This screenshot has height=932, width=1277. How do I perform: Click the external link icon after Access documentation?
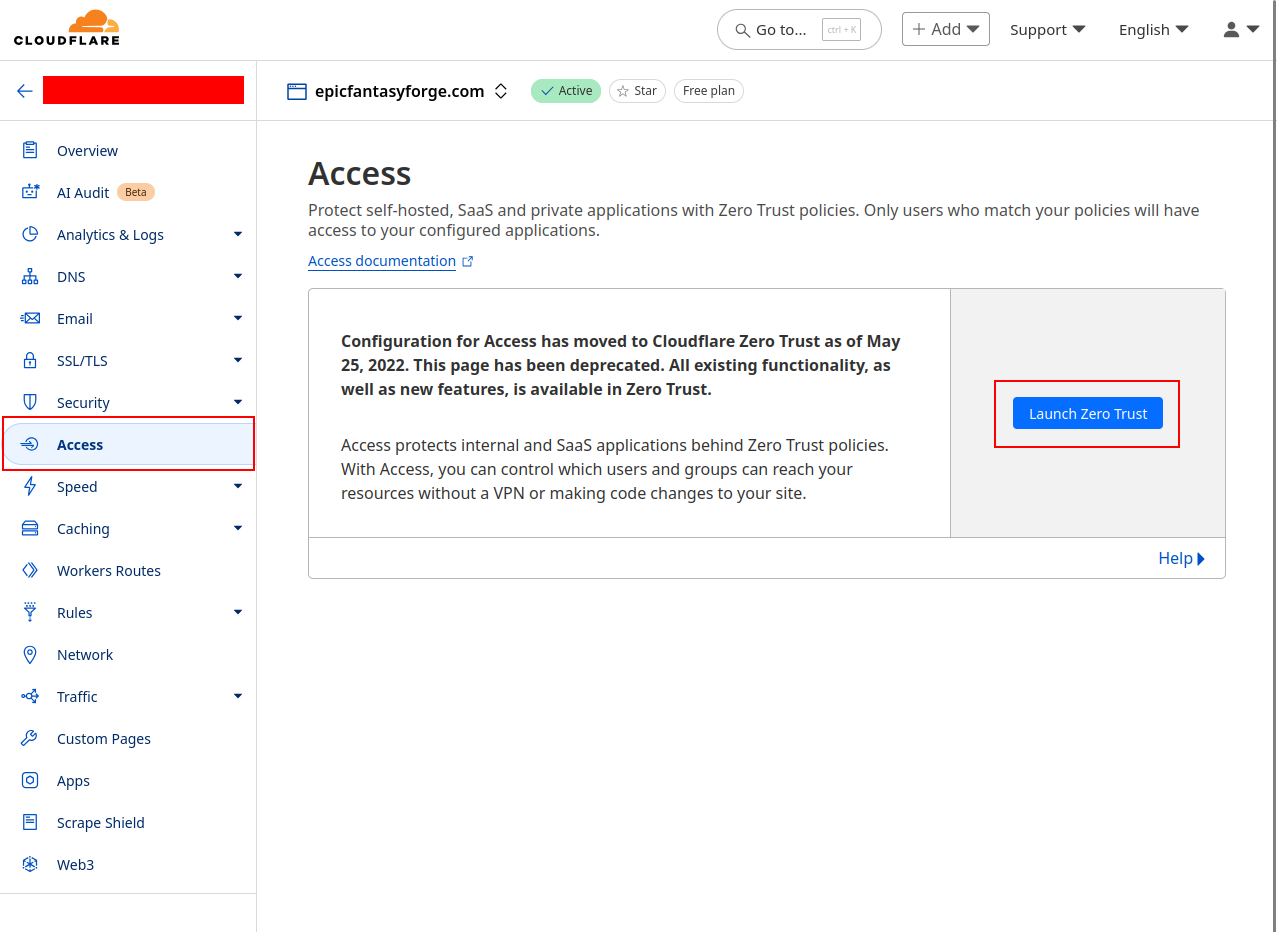[467, 261]
